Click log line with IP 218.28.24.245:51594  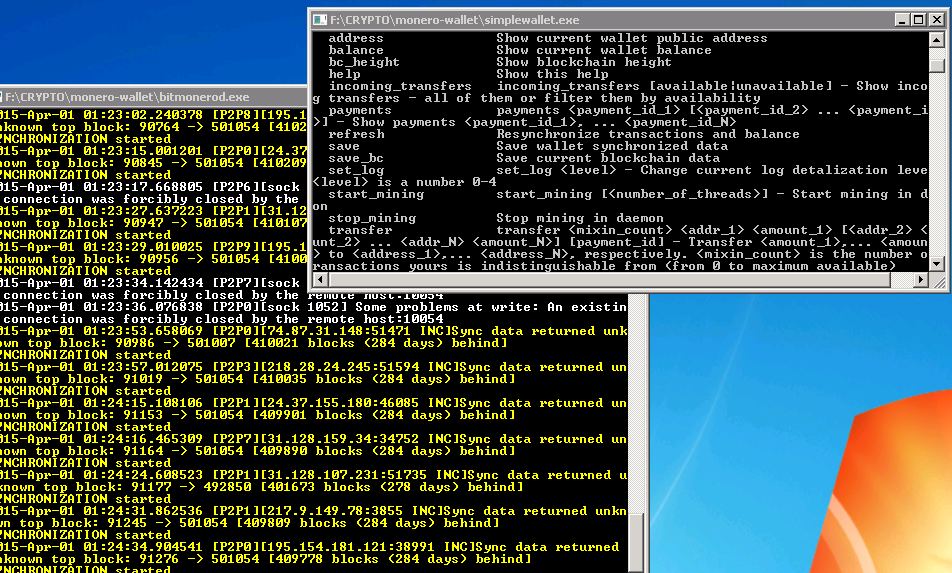pyautogui.click(x=314, y=367)
